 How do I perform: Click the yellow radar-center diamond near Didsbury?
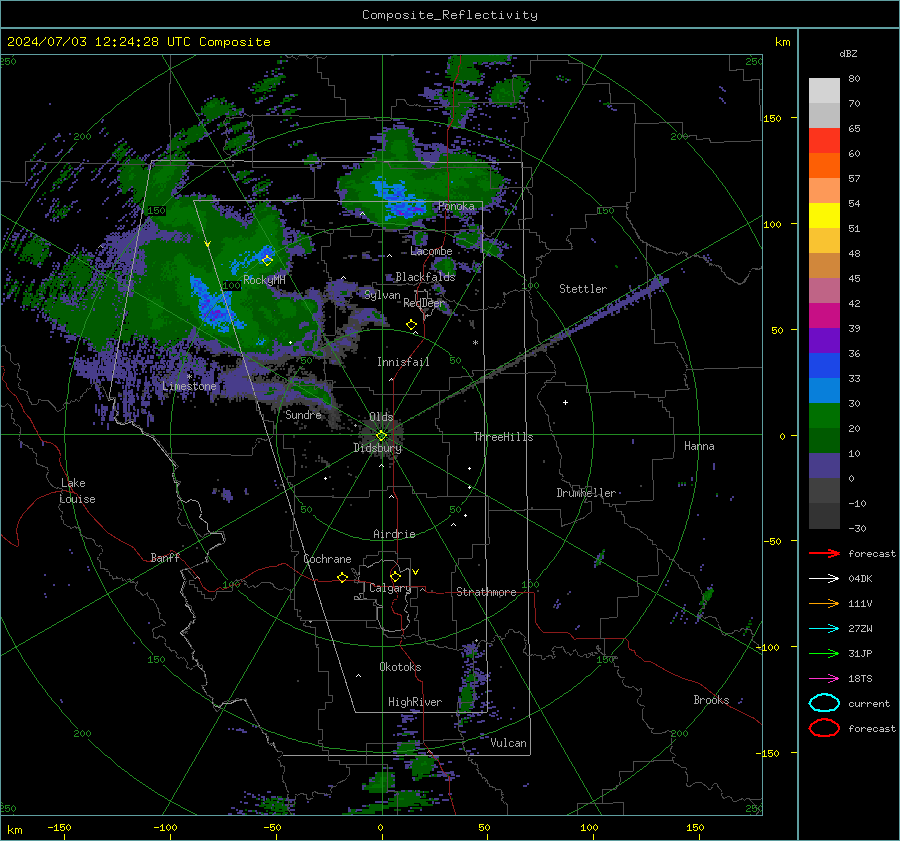[x=382, y=436]
